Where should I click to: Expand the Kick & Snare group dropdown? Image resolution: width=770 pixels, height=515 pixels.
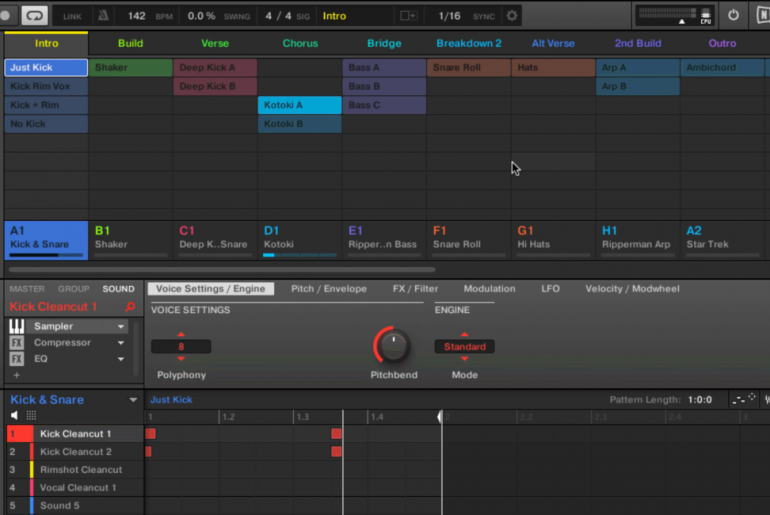coord(133,400)
